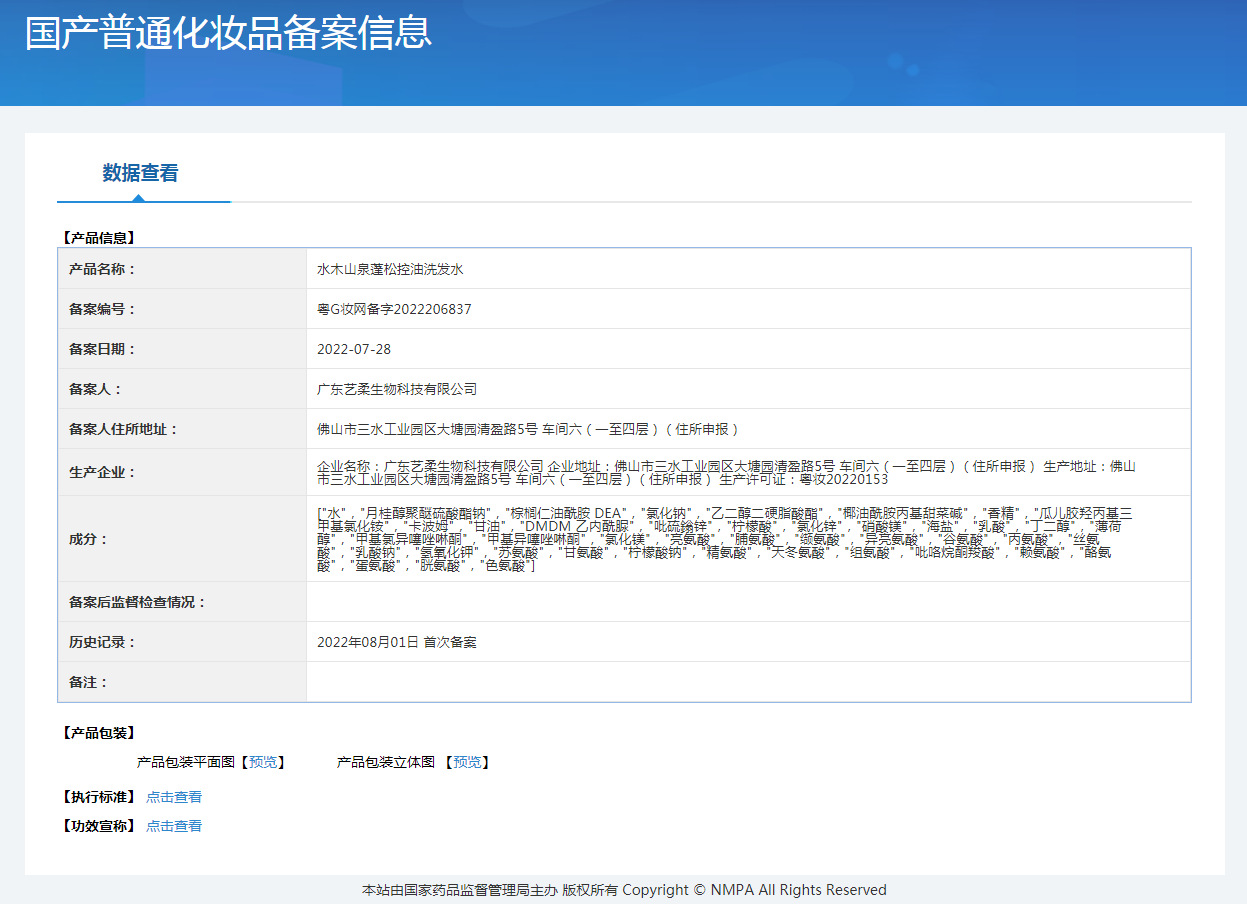Screen dimensions: 1247x904
Task: Click the 备案人： row label
Action: (95, 389)
